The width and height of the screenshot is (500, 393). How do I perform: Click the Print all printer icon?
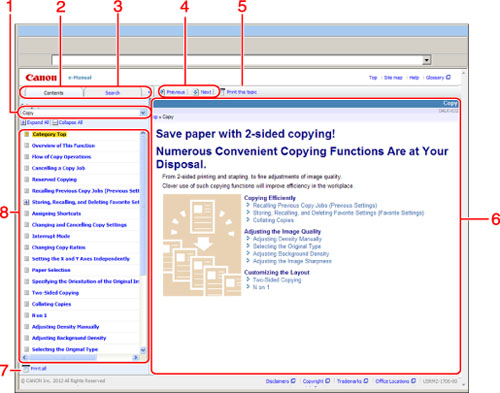26,368
